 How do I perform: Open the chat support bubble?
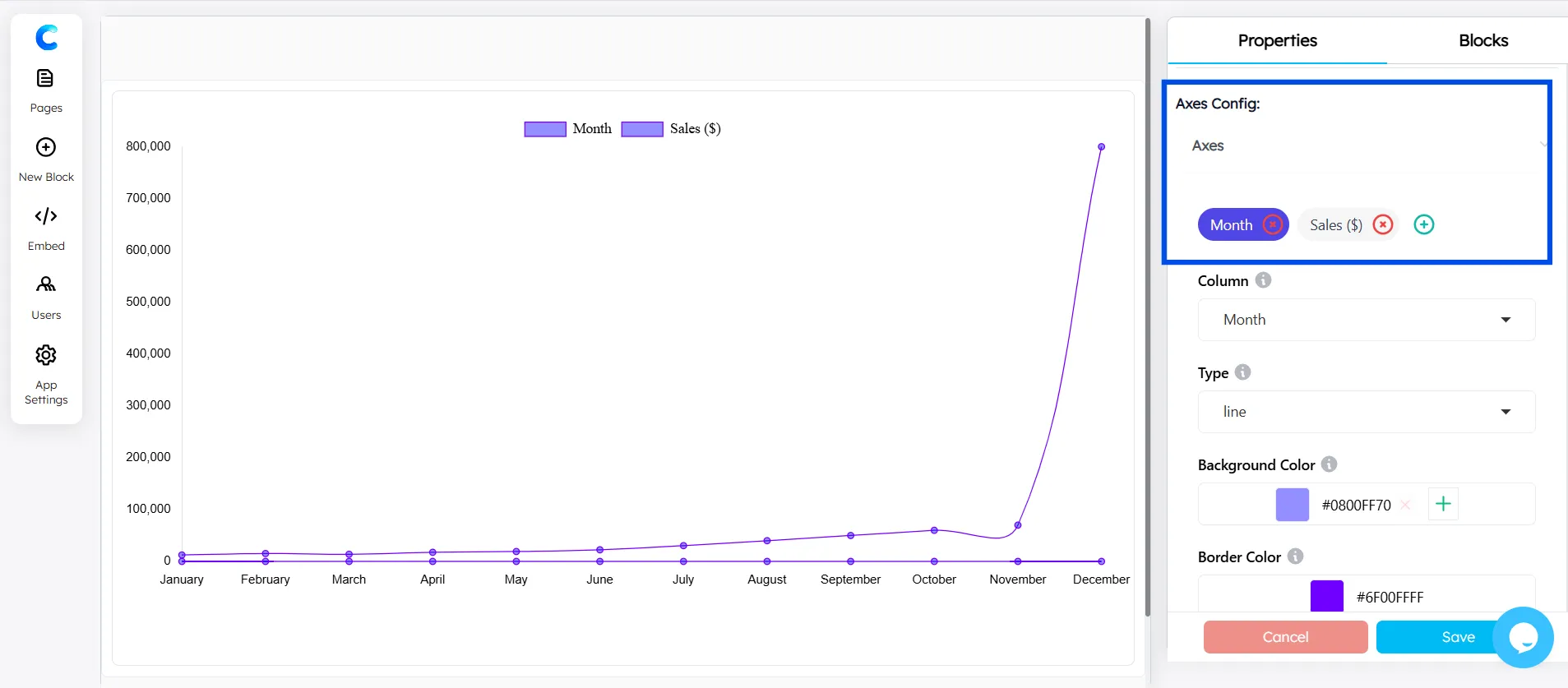1523,637
